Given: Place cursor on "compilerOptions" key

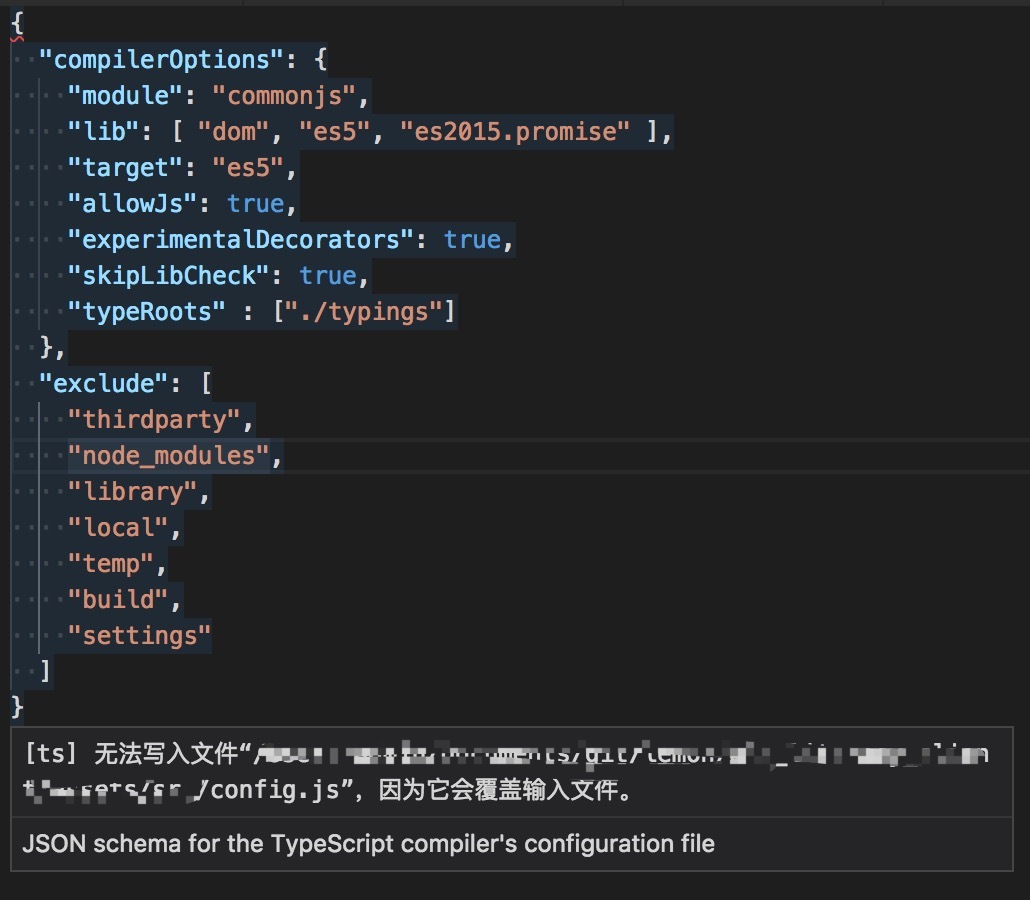Looking at the screenshot, I should click(x=155, y=60).
